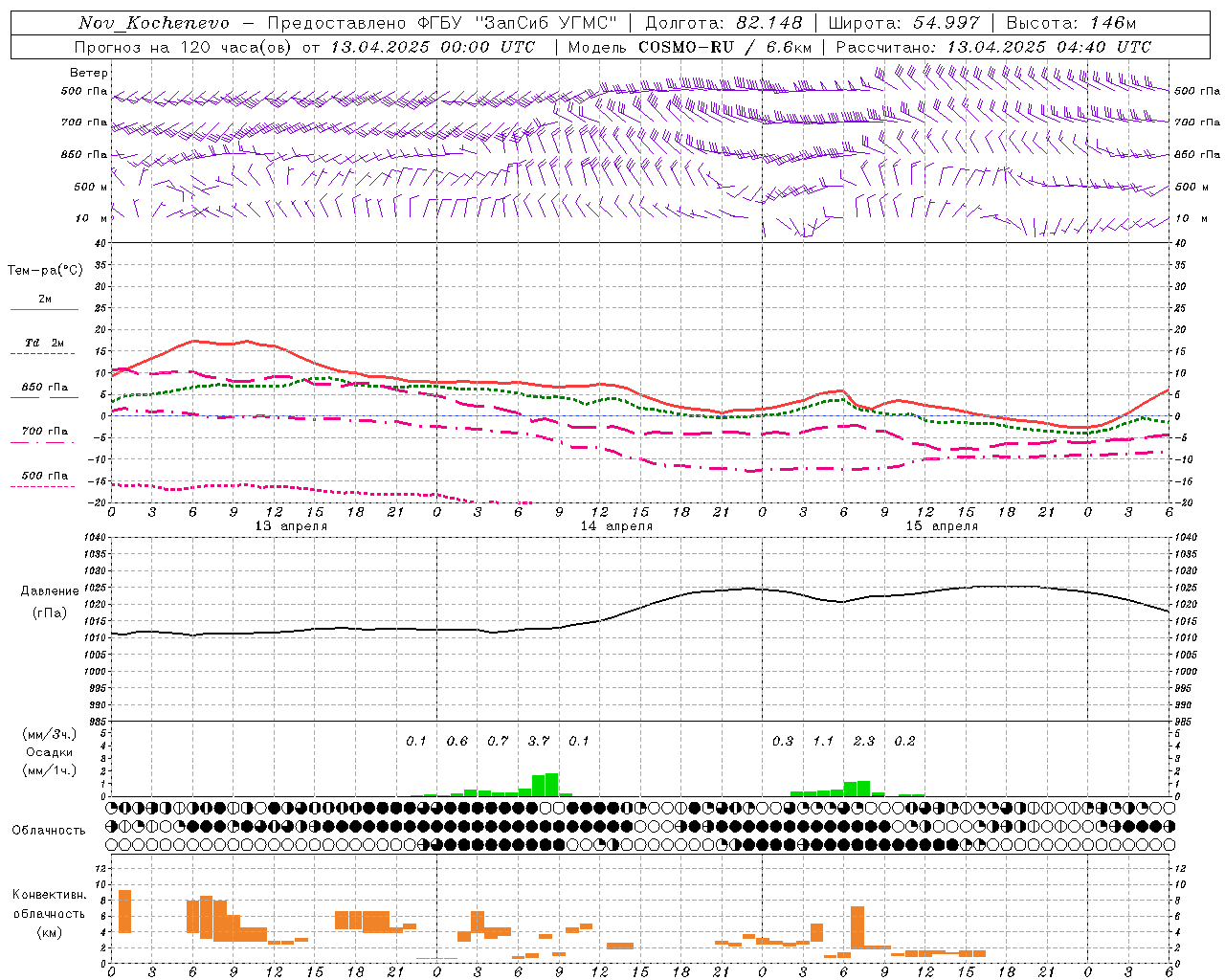Click the "13 апреля" date label
Viewport: 1225px width, 980px height.
pos(291,526)
